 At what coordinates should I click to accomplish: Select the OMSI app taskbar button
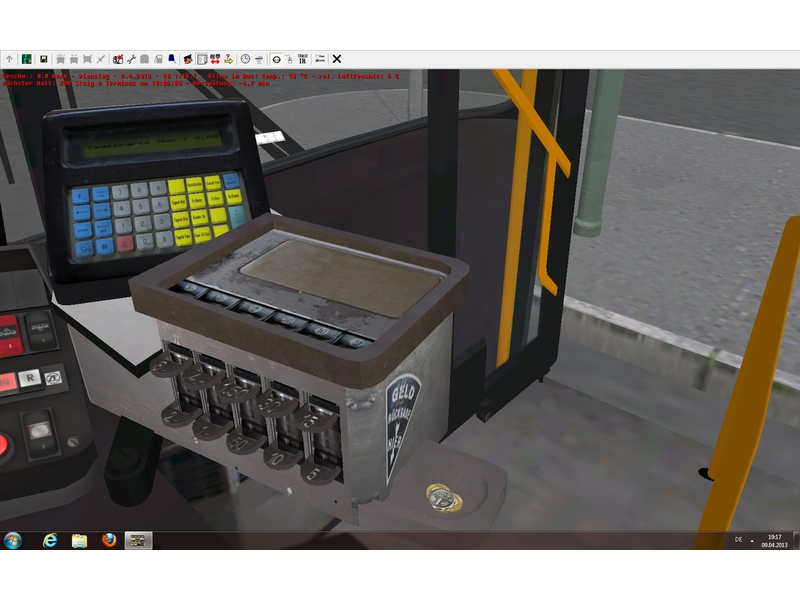[x=138, y=540]
